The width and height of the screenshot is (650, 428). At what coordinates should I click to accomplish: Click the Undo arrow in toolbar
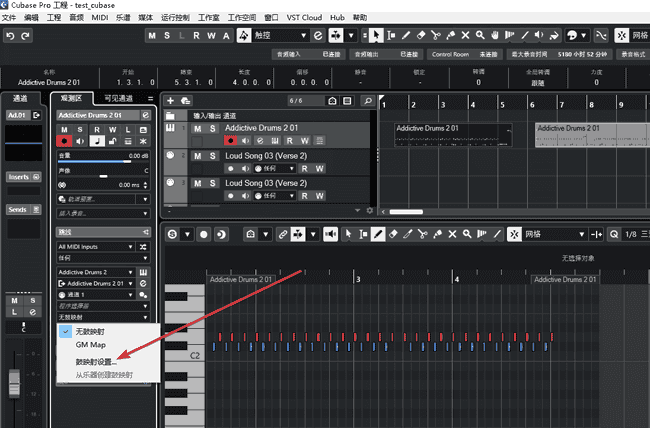click(x=10, y=36)
